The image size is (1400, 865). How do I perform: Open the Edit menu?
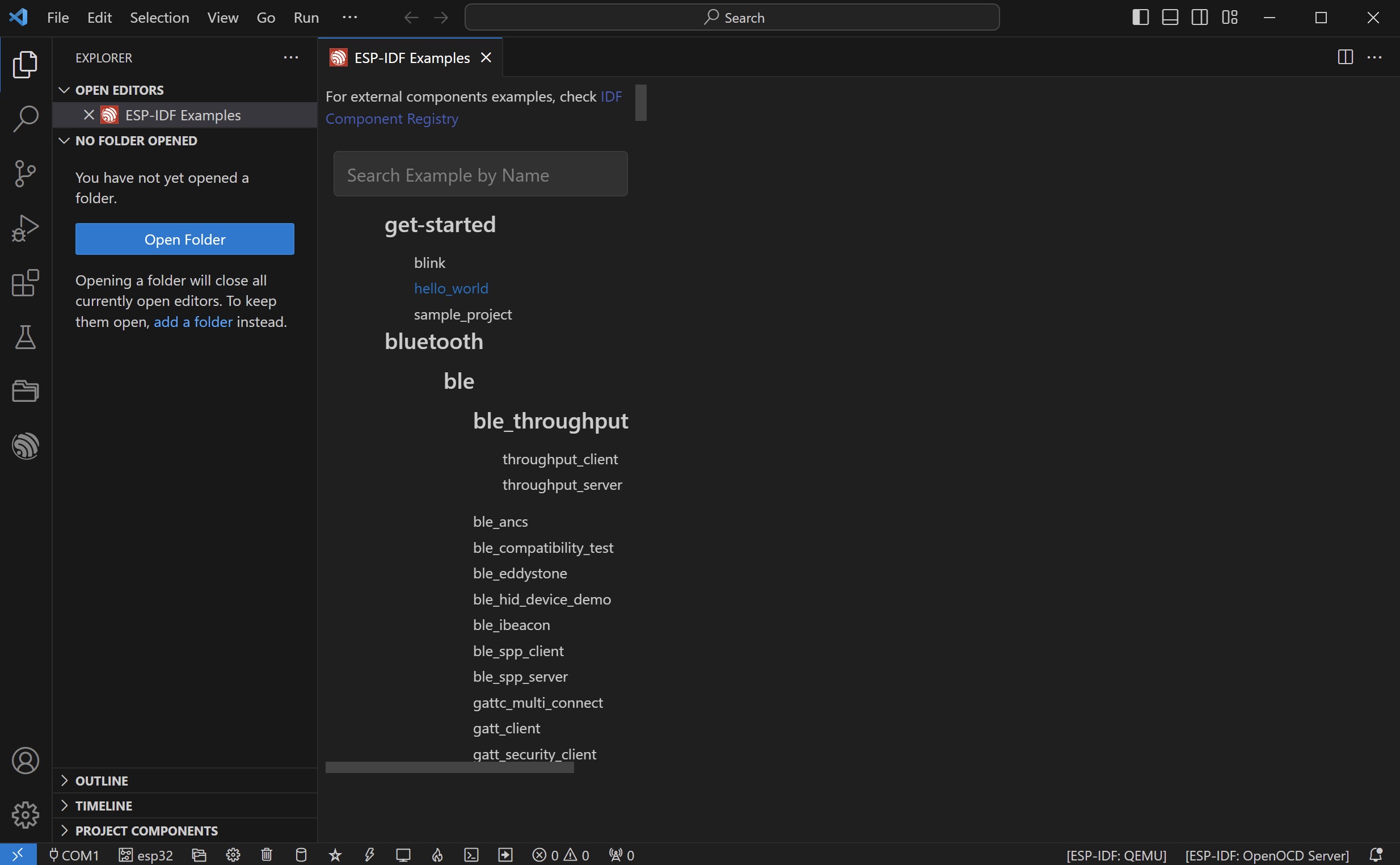(99, 18)
